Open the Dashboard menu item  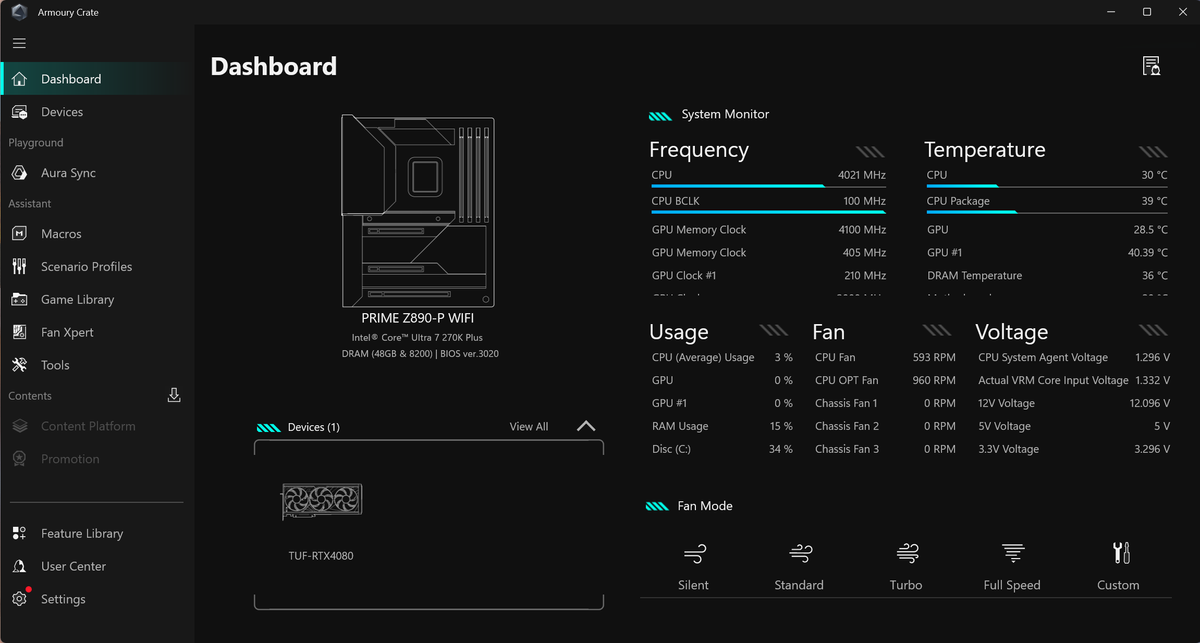[96, 79]
